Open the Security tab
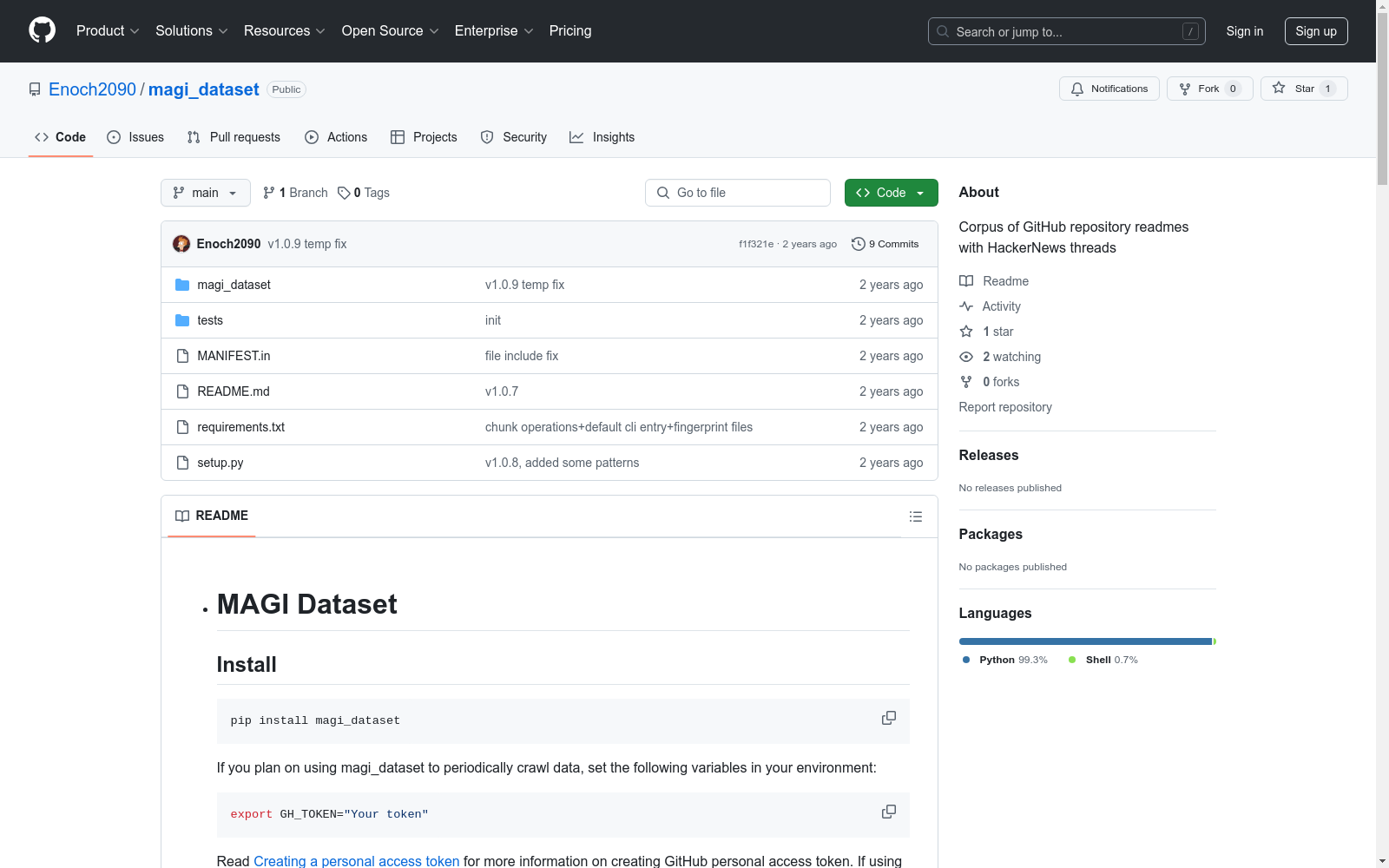 coord(514,137)
